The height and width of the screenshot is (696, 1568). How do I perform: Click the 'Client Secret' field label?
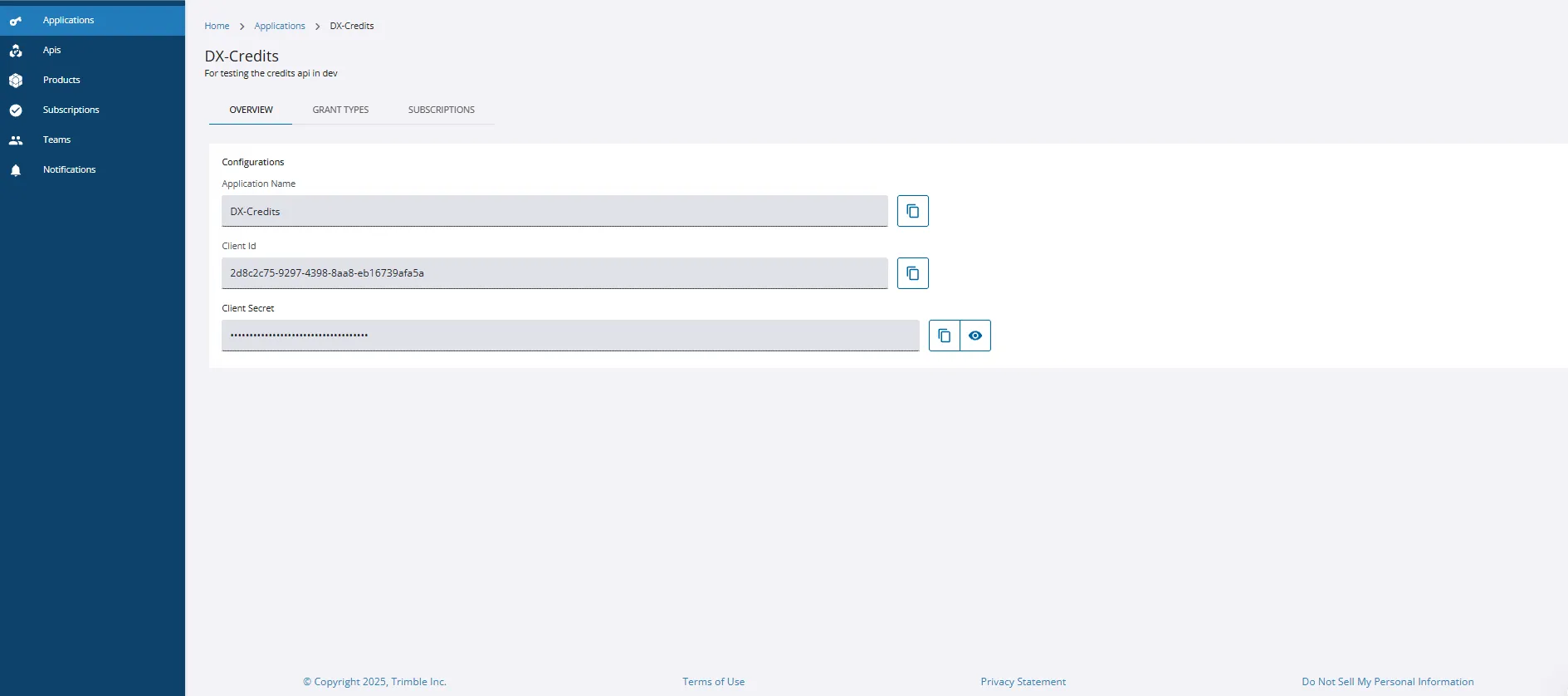point(248,308)
